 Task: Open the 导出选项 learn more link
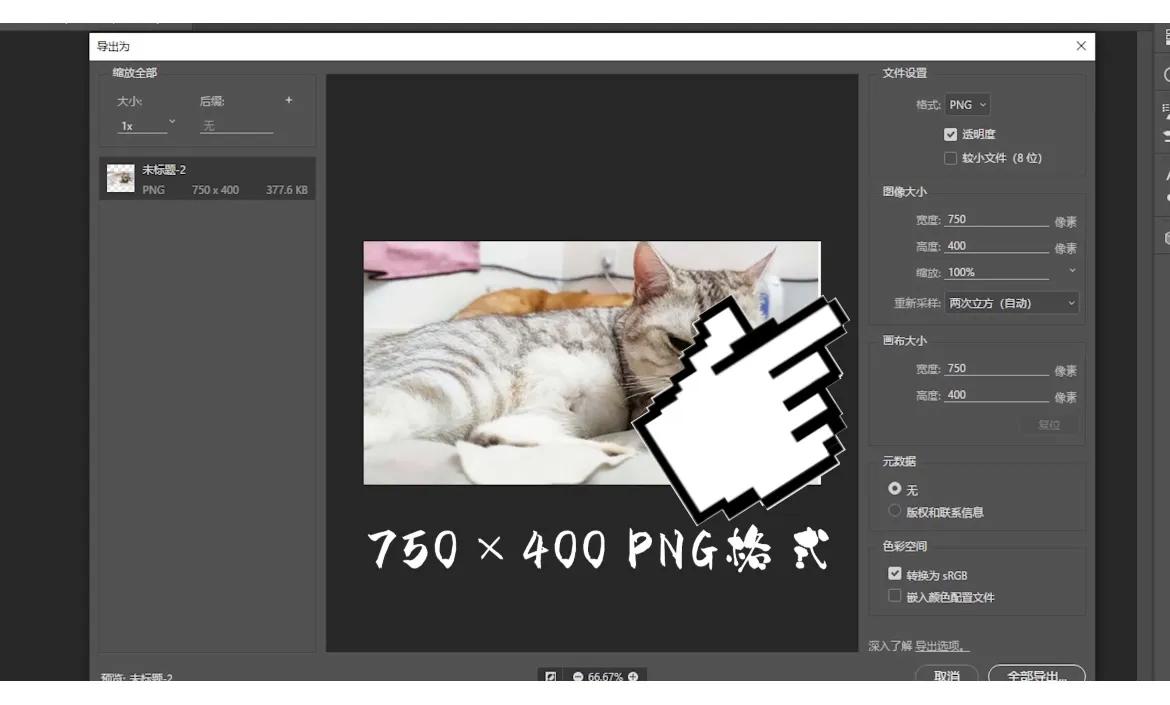pos(942,646)
